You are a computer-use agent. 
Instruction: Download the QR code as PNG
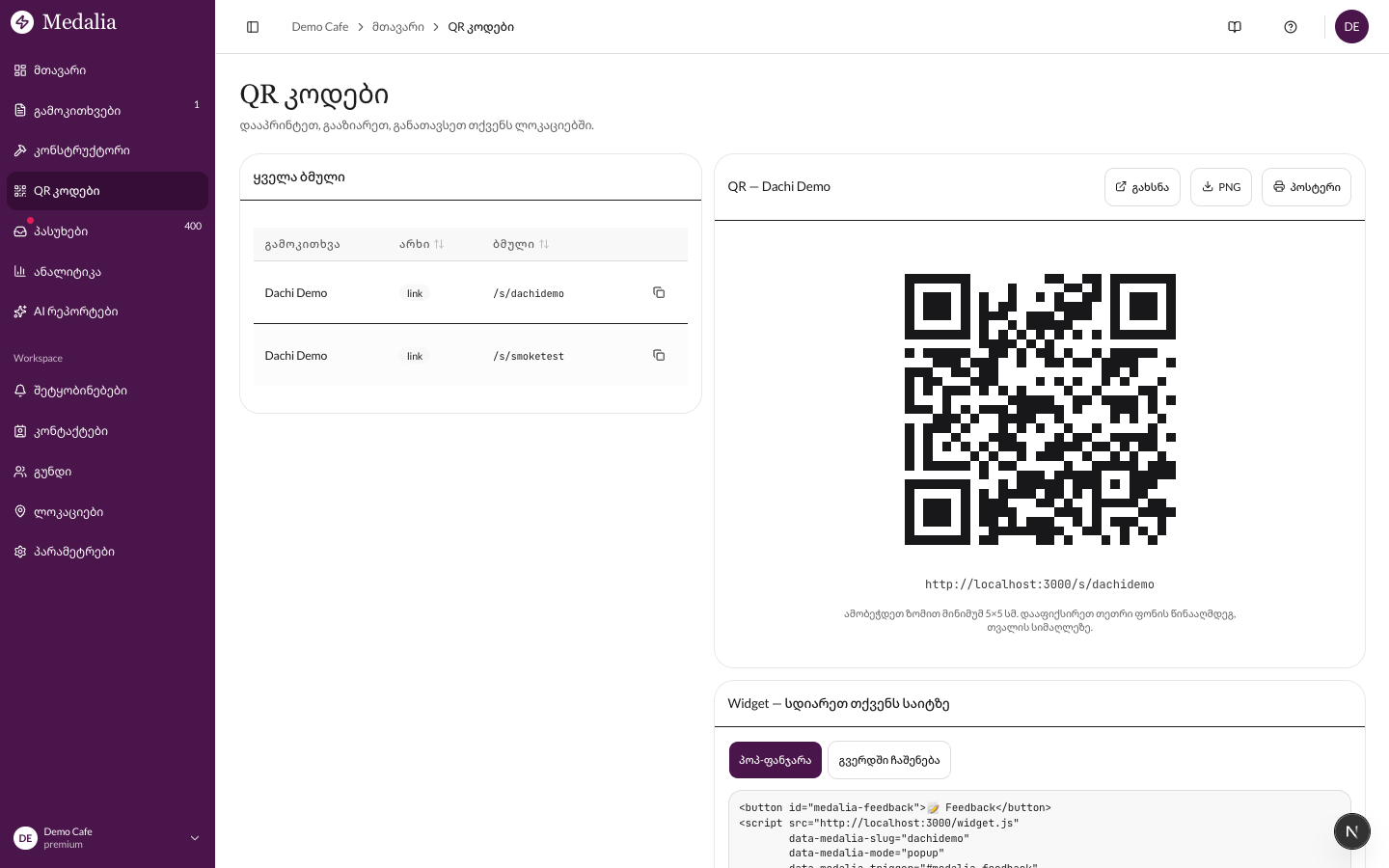click(x=1221, y=187)
